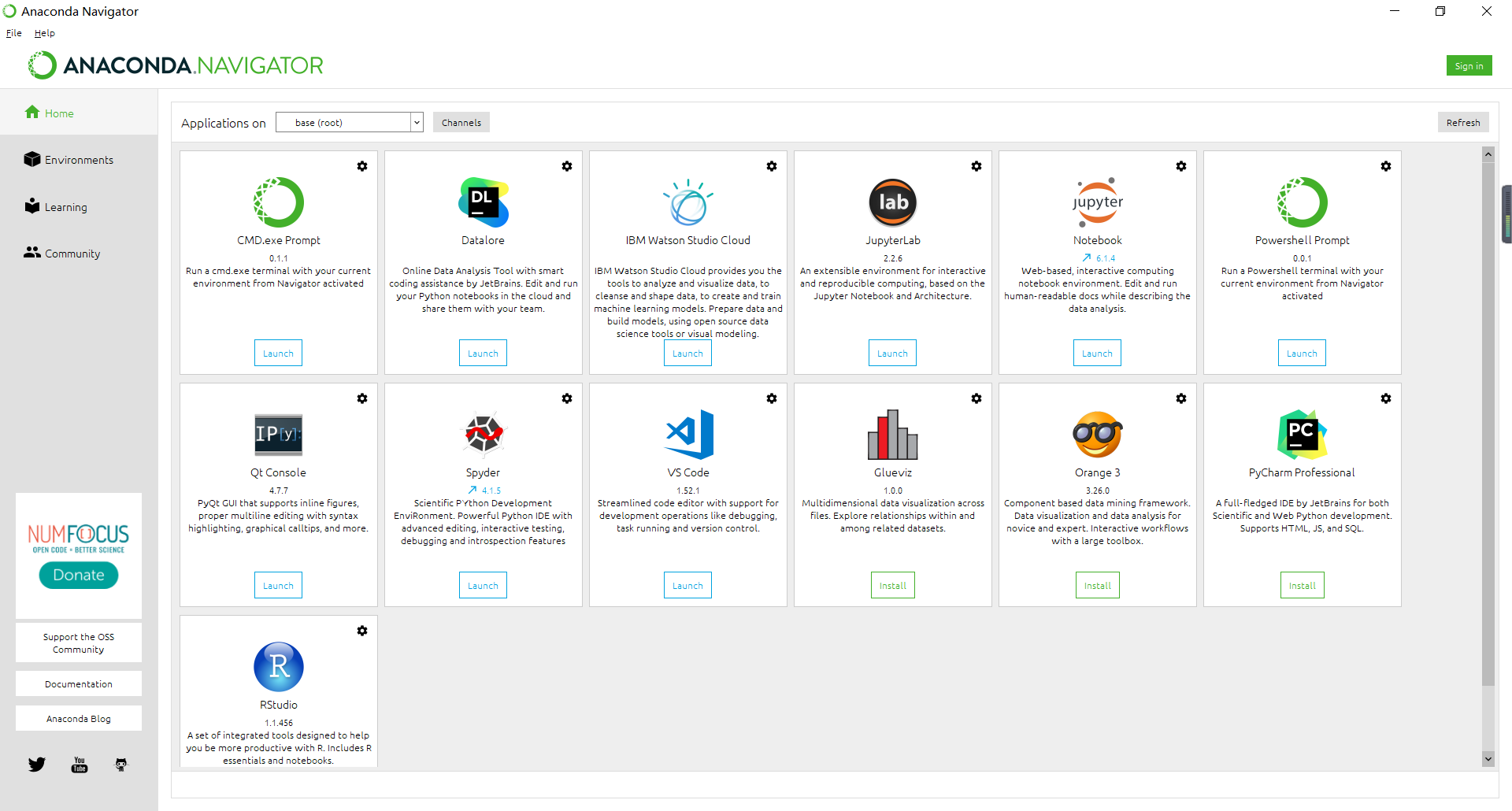Open settings gear on Qt Console card

point(362,398)
